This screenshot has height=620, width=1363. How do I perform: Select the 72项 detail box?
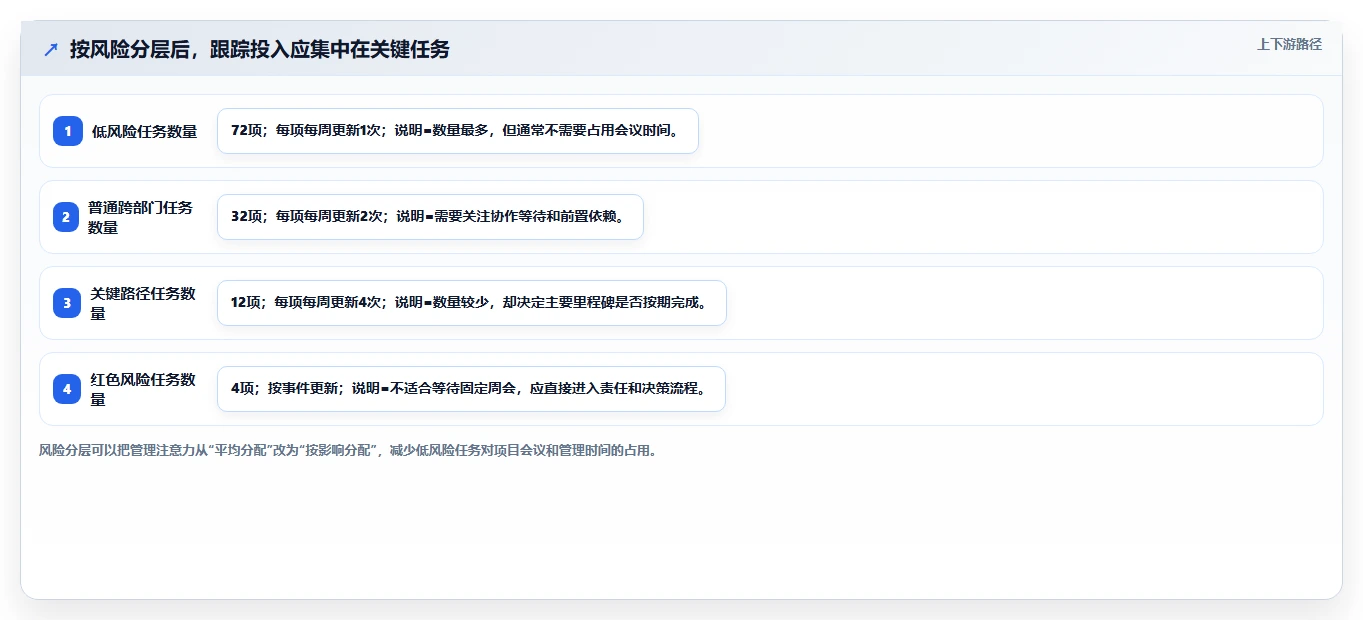point(458,131)
